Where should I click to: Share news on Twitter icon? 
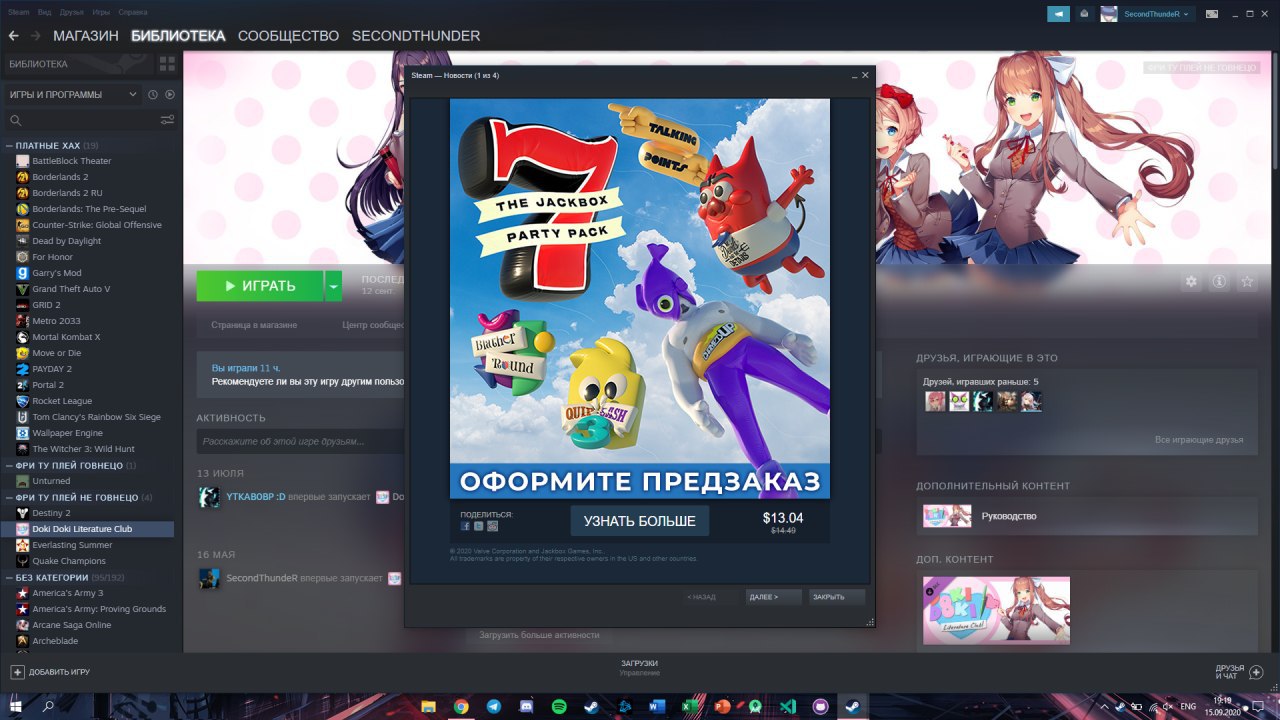479,526
